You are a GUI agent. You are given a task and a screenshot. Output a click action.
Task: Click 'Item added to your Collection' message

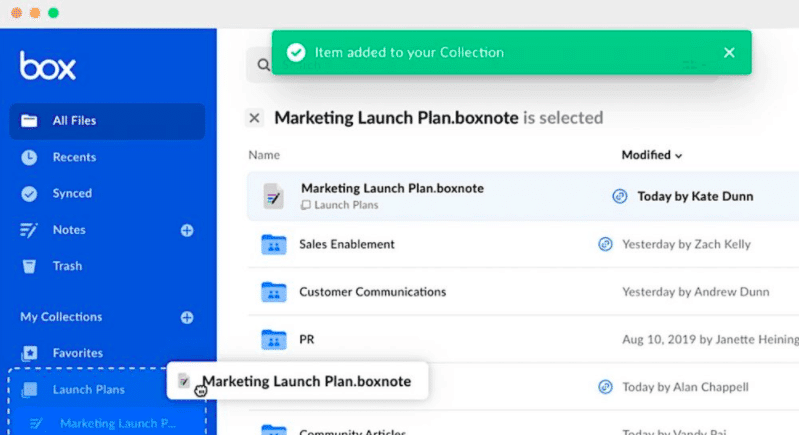click(409, 52)
